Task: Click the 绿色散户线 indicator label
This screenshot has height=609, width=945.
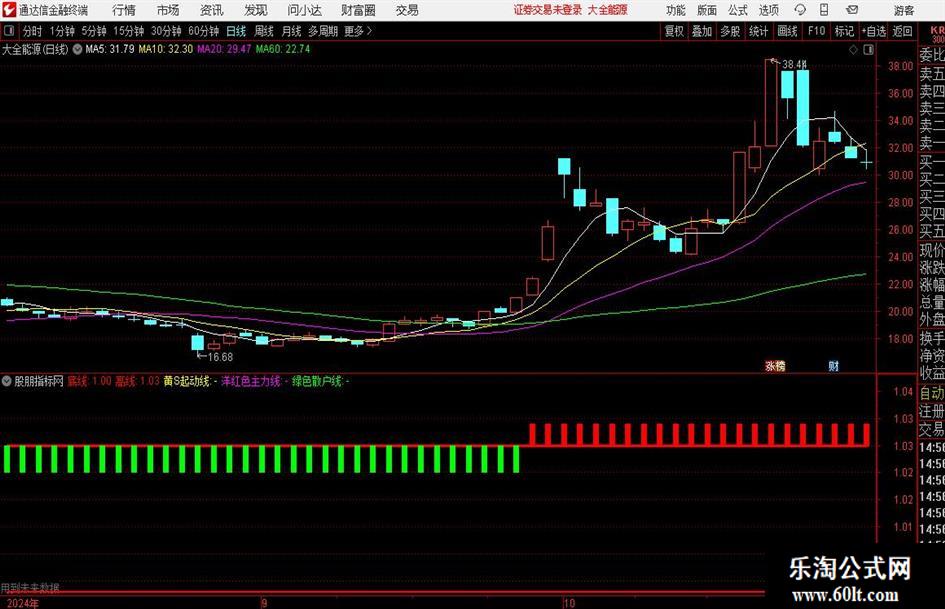Action: (x=317, y=381)
